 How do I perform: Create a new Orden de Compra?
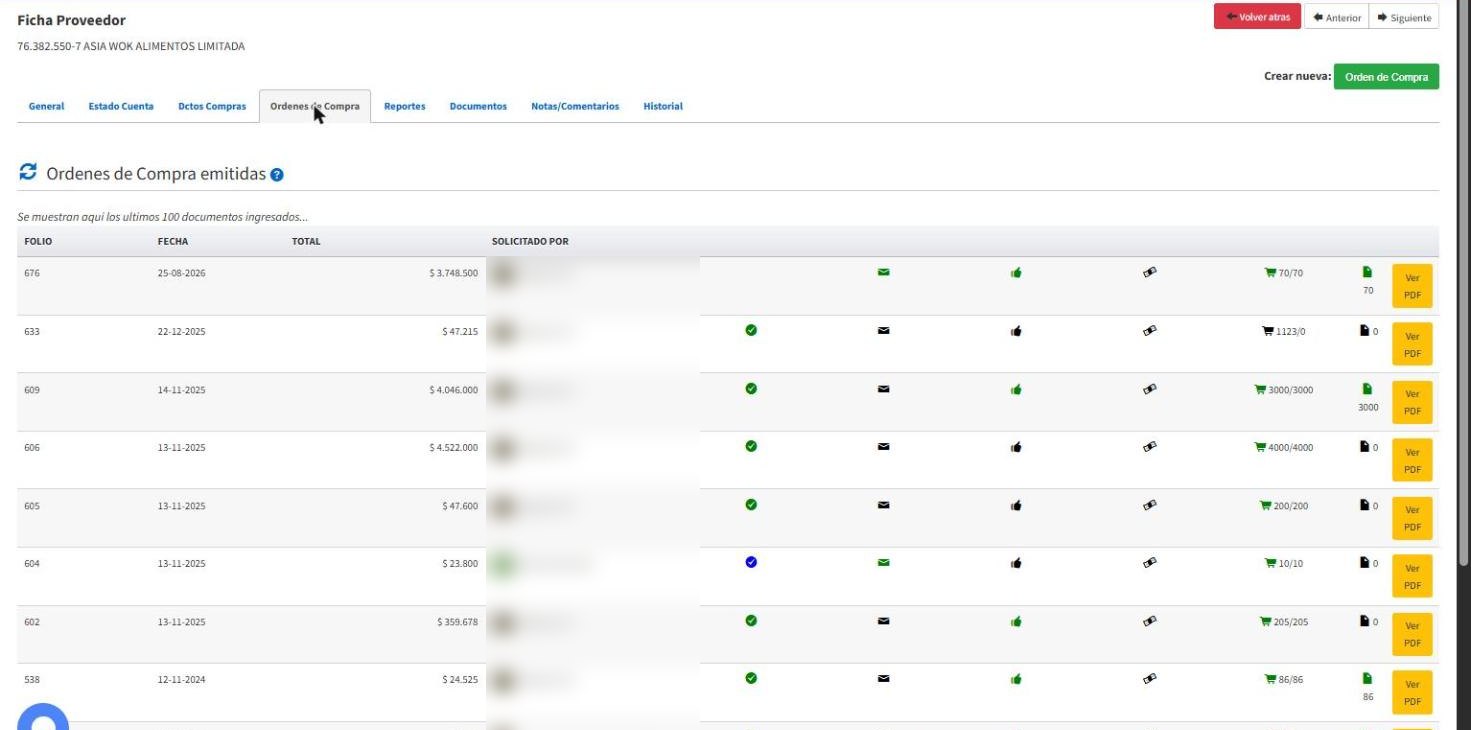tap(1386, 77)
